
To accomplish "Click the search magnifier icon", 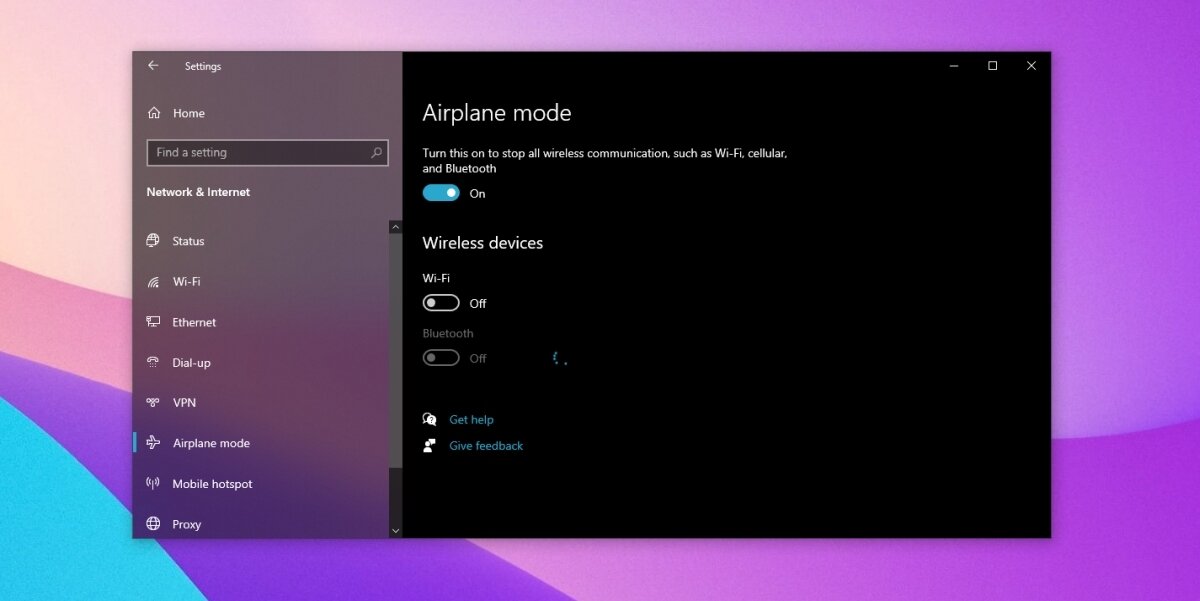I will click(376, 152).
